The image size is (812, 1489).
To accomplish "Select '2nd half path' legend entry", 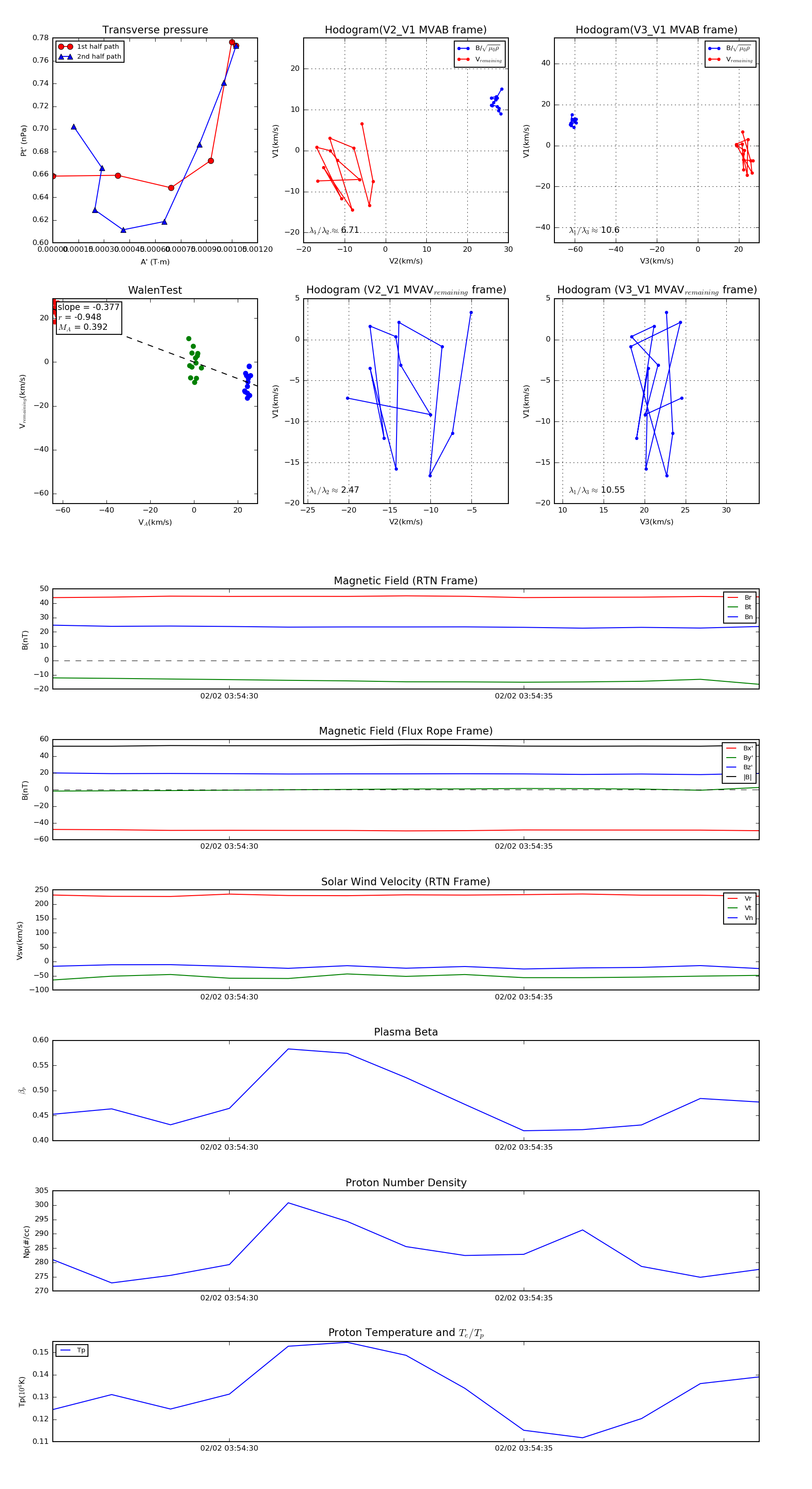I will (x=90, y=57).
